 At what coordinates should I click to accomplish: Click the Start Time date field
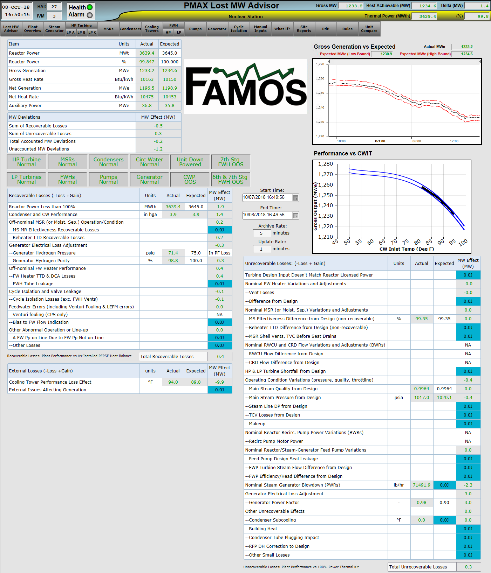pos(267,198)
